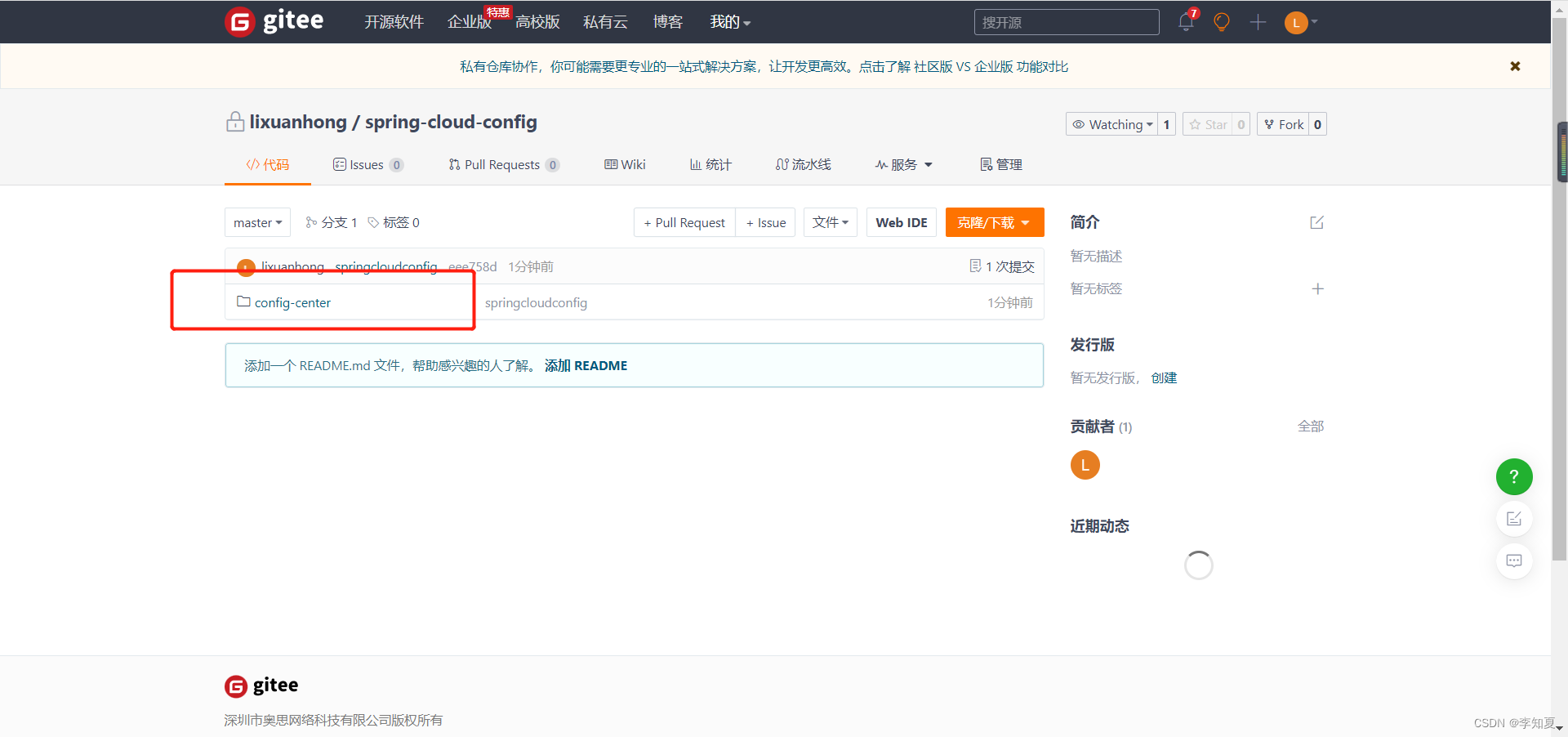Click commit hash eee758d
1568x737 pixels.
click(472, 266)
